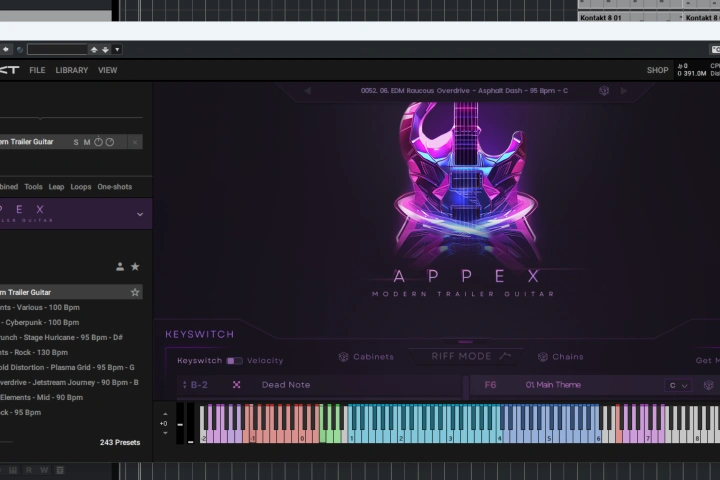
Task: Click the Dead Note articulation X icon
Action: 236,385
